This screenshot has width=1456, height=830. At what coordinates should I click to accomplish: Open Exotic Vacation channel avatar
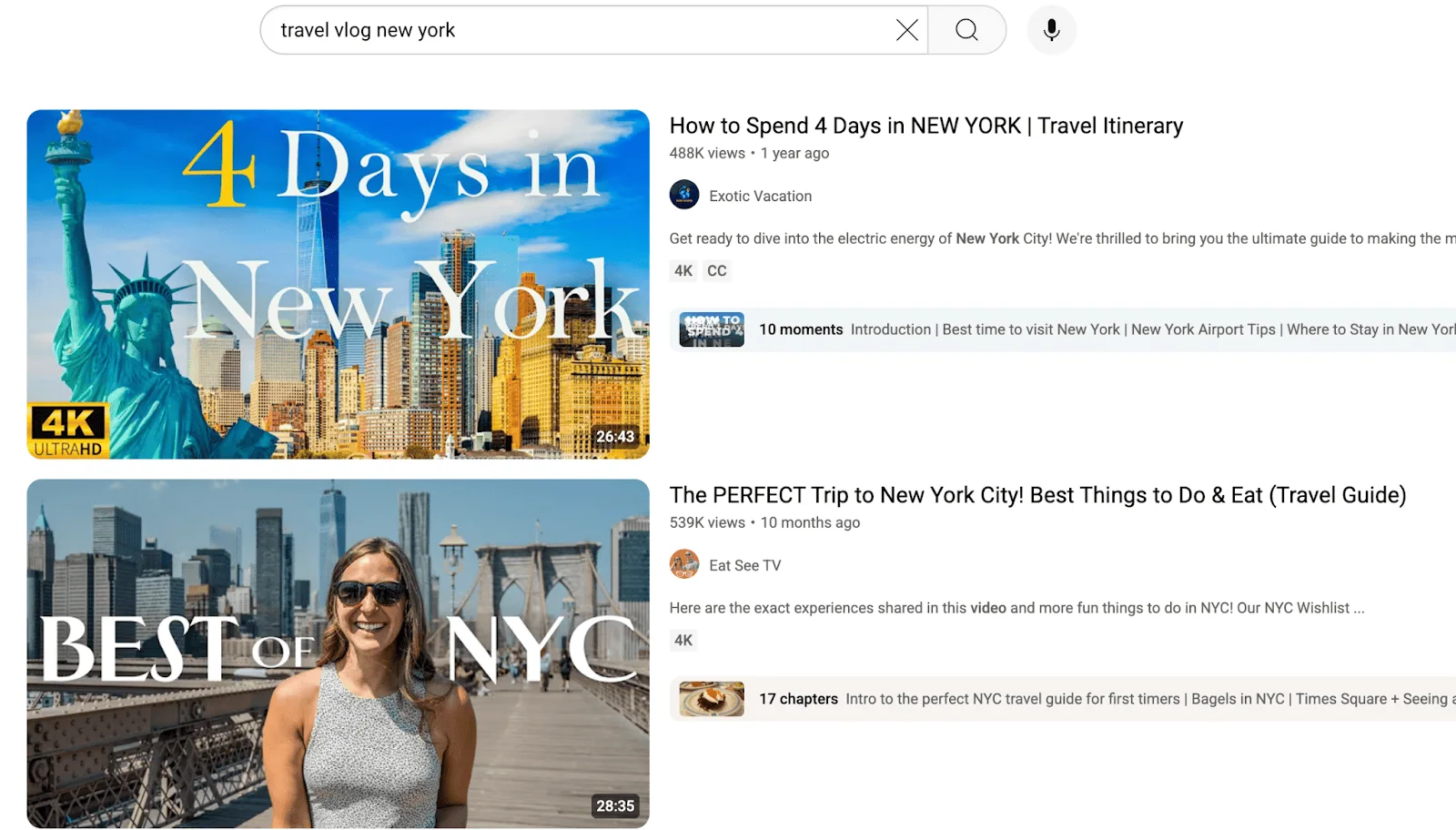tap(684, 195)
